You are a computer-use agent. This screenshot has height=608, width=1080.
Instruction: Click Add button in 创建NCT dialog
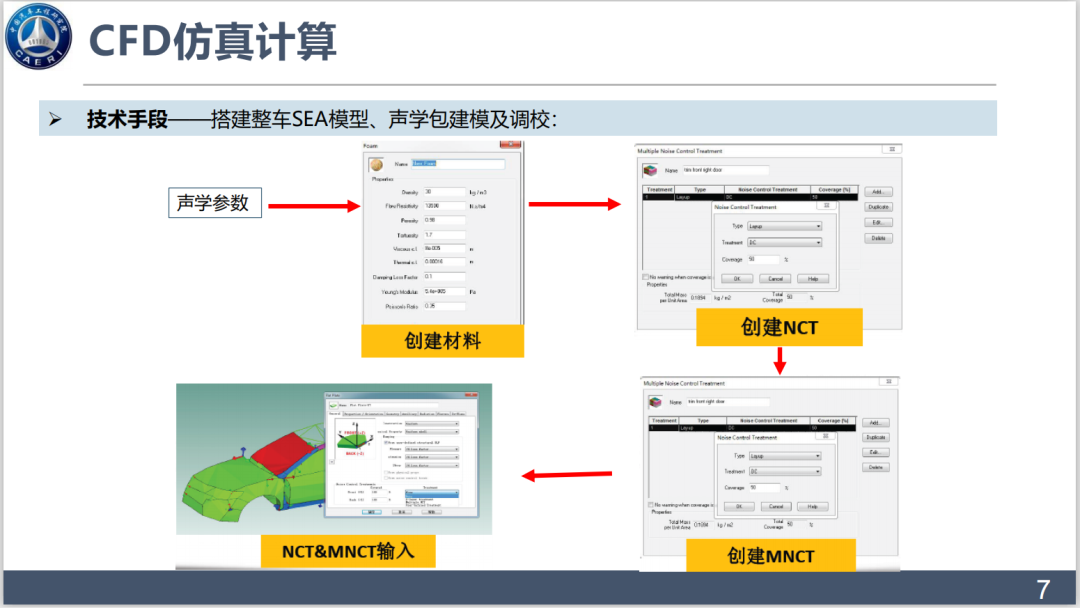click(x=877, y=192)
